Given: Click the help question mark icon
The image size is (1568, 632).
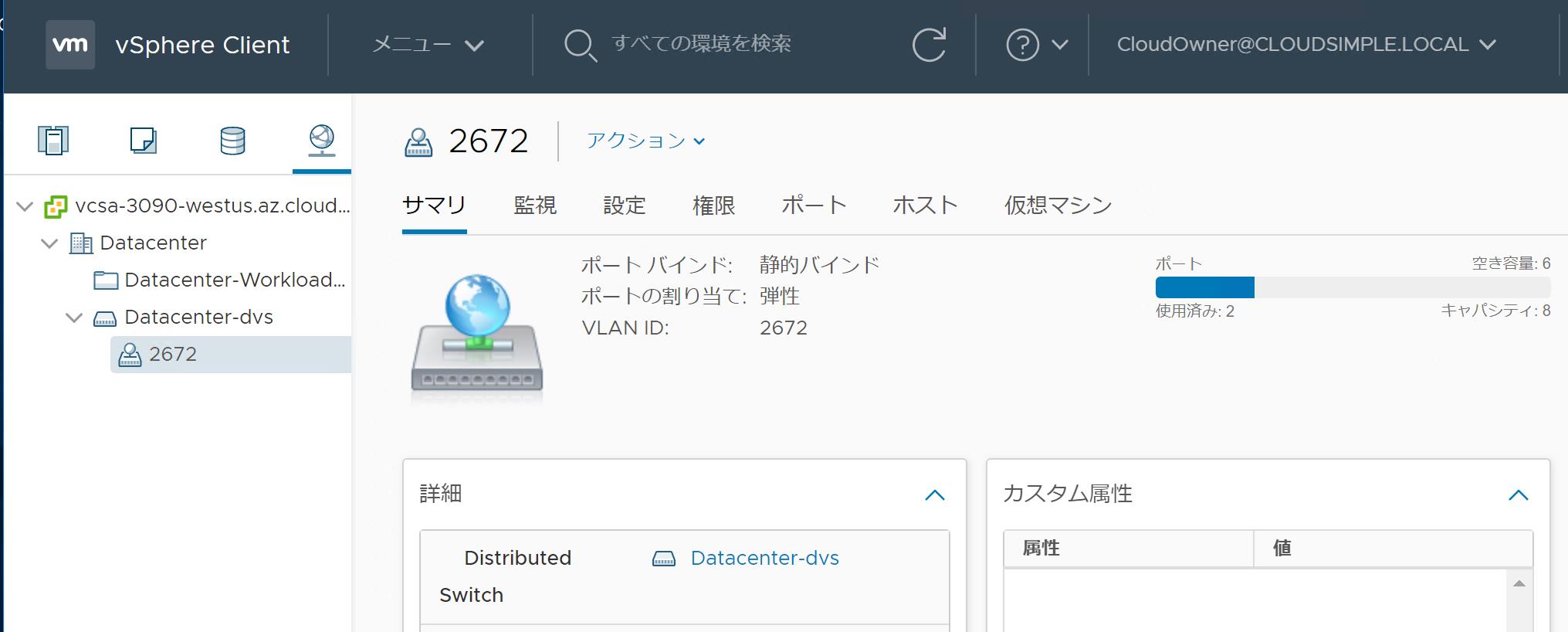Looking at the screenshot, I should click(1022, 45).
